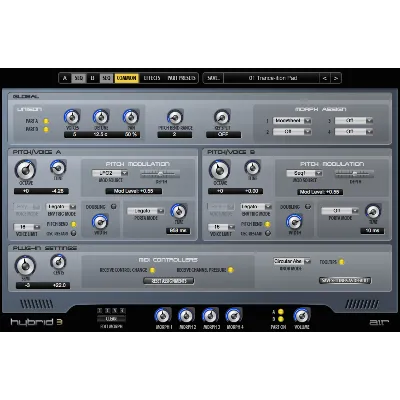Screen dimensions: 400x400
Task: Adjust Doubling Width knob in Pitch/Voice A
Action: pos(100,222)
